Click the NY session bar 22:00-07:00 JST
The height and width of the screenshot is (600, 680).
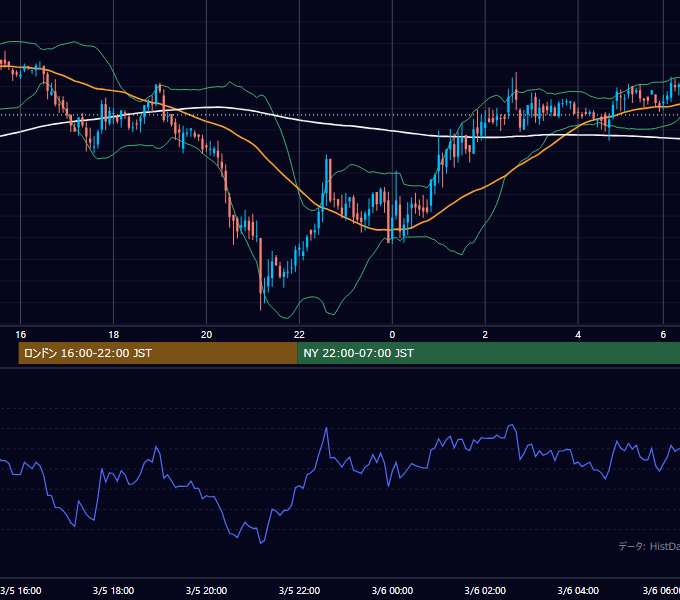489,353
